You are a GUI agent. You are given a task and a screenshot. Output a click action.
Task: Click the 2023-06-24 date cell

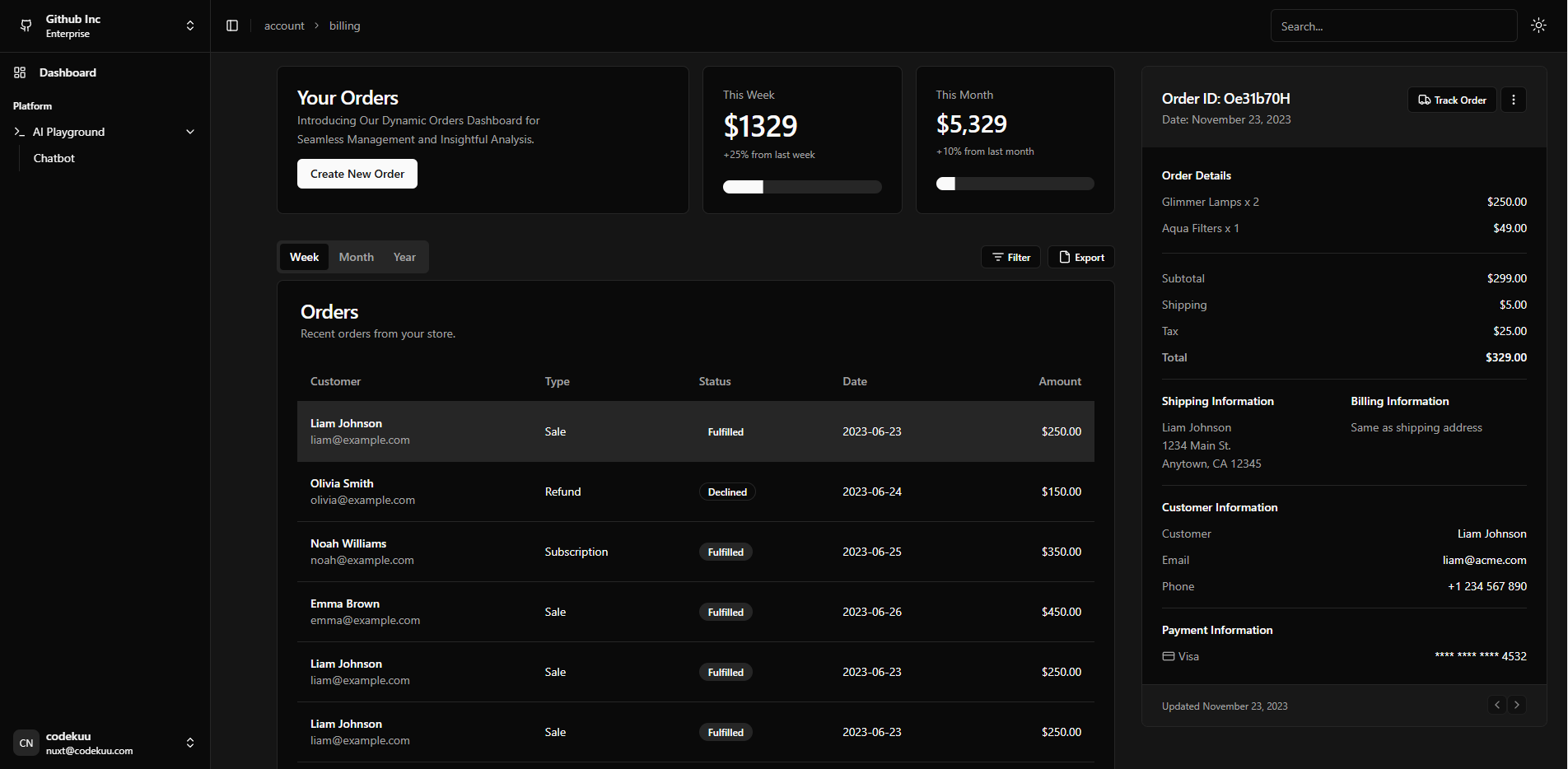click(x=871, y=492)
